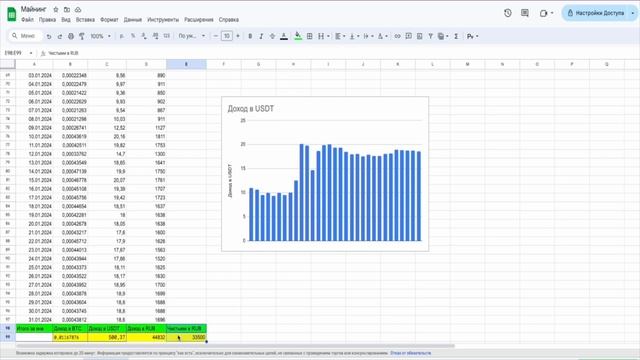The image size is (640, 360).
Task: Open the name box dropdown
Action: tap(31, 53)
